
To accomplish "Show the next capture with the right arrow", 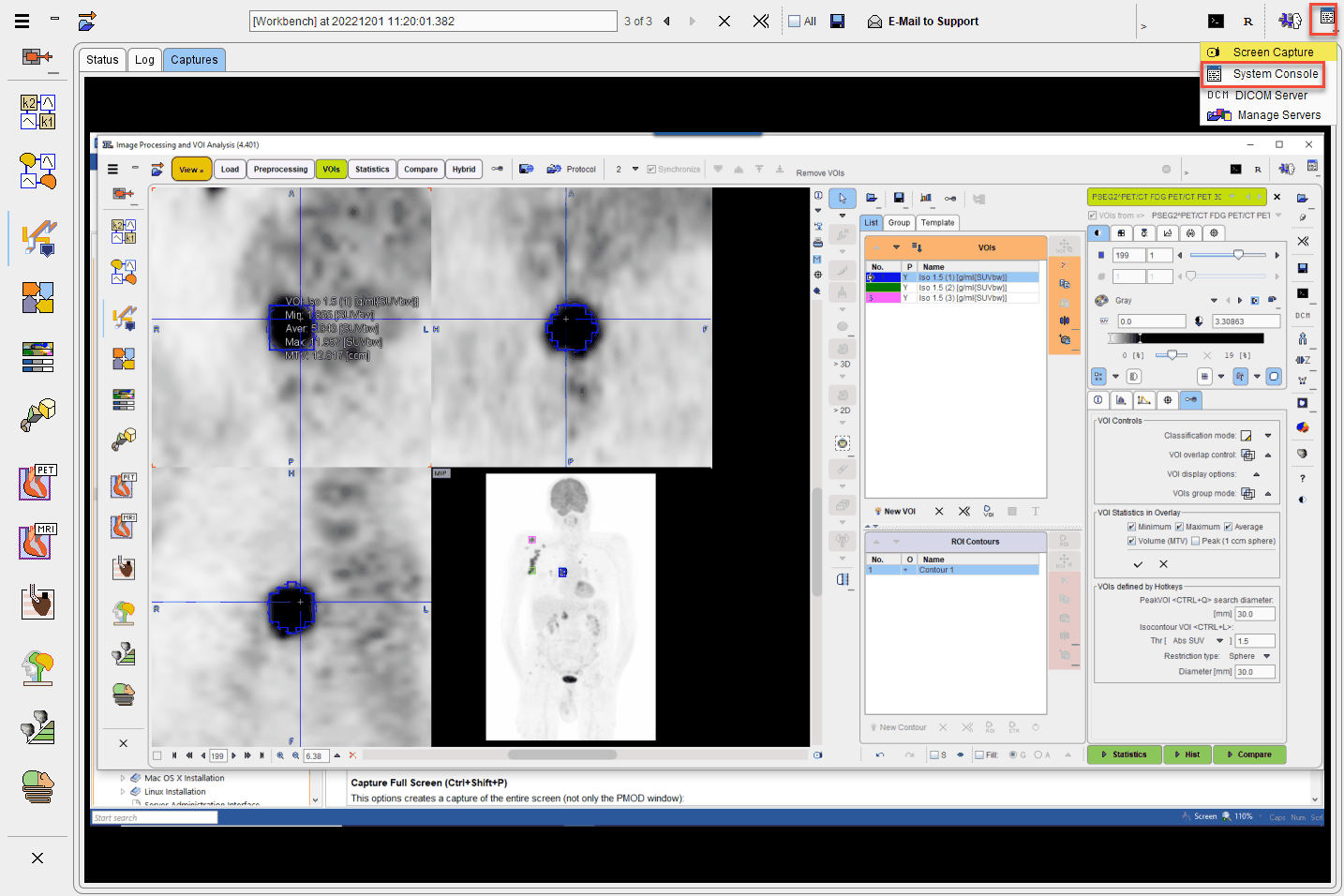I will click(693, 21).
